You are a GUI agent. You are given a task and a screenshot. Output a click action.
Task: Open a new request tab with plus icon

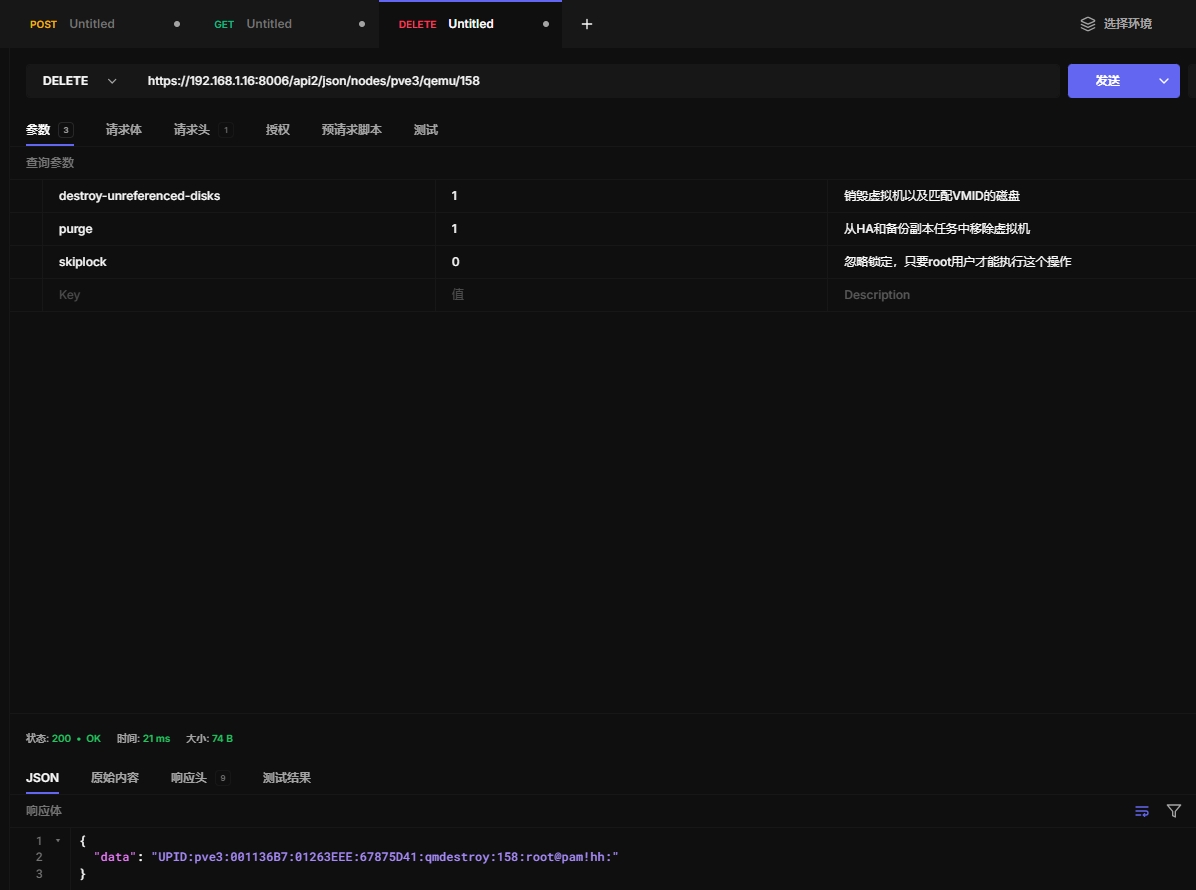587,24
